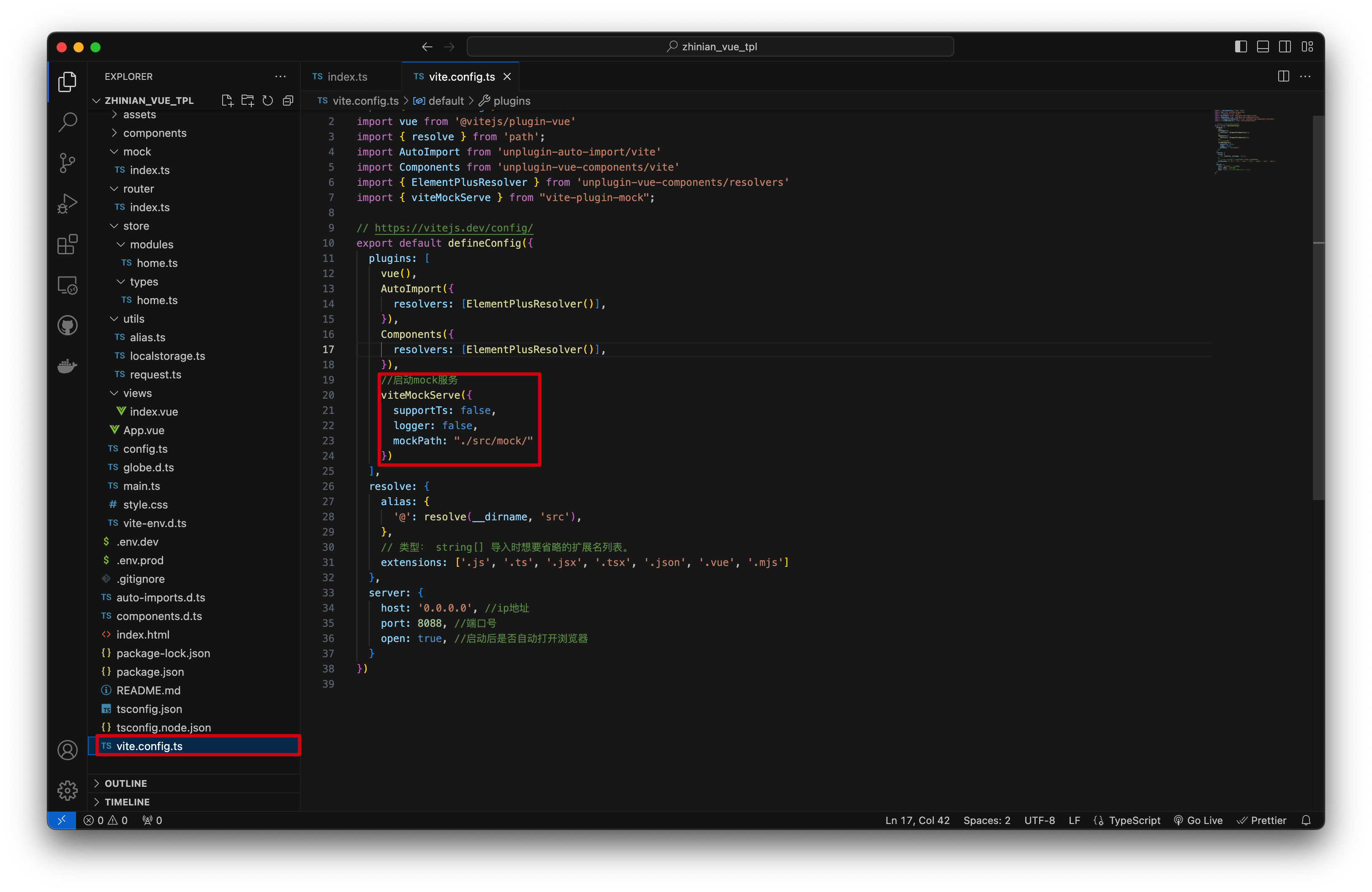The width and height of the screenshot is (1372, 892).
Task: Click New File icon in explorer header
Action: [227, 100]
